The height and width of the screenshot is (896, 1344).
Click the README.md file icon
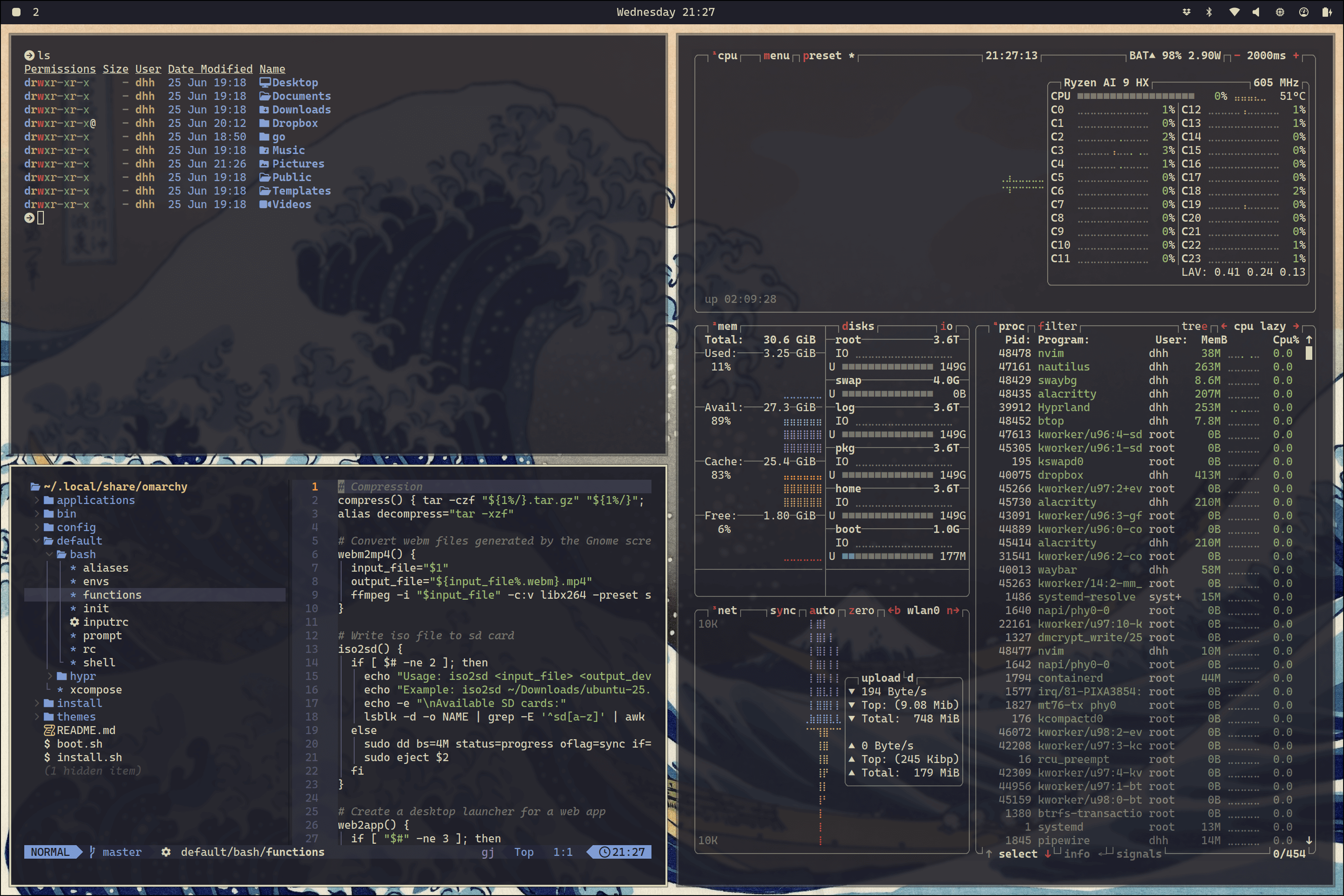point(49,730)
